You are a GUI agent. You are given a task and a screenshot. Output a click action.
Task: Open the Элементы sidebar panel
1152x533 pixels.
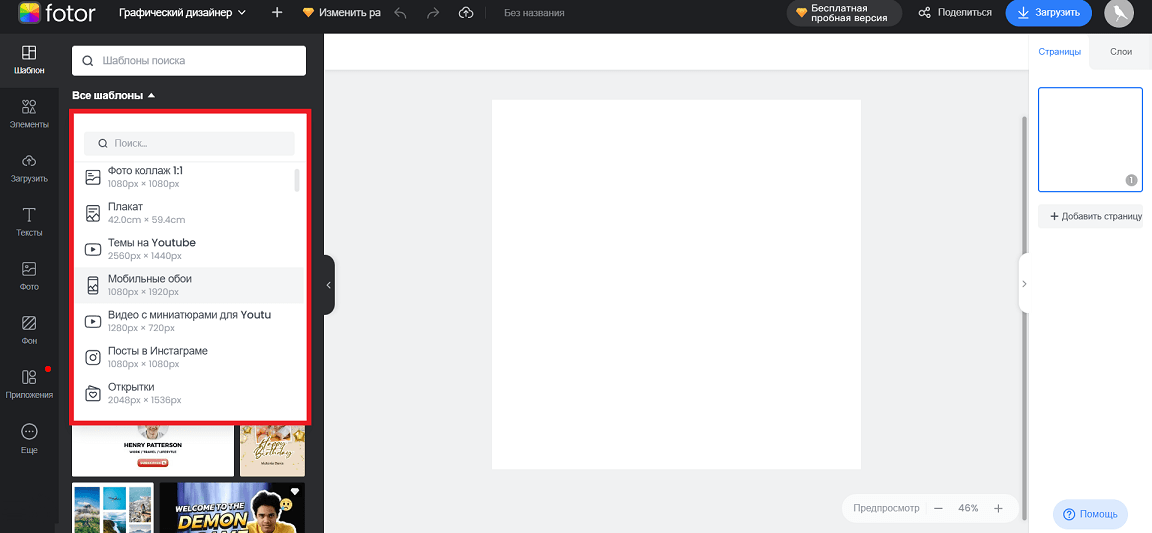click(x=29, y=114)
